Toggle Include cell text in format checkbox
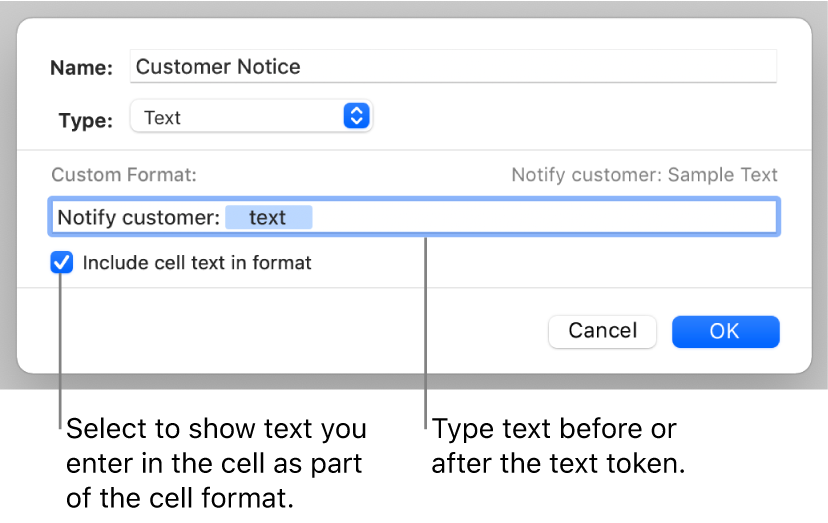Viewport: 828px width, 523px height. (x=62, y=263)
